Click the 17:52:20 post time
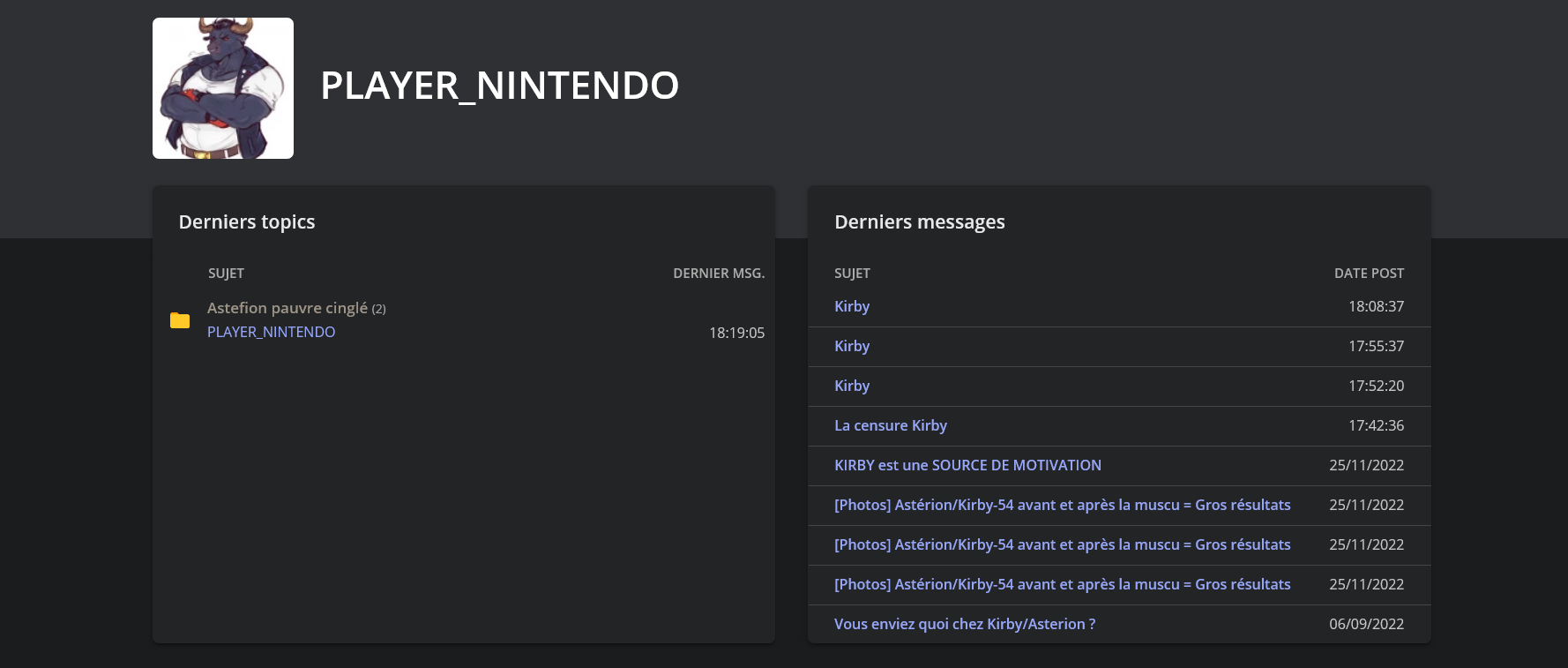Image resolution: width=1568 pixels, height=668 pixels. click(1376, 386)
